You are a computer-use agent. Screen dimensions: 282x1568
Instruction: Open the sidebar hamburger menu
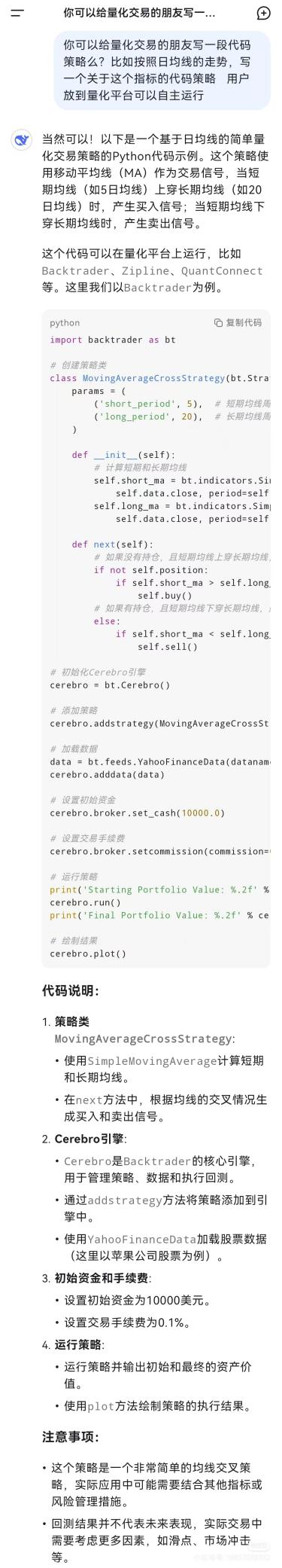(x=17, y=13)
